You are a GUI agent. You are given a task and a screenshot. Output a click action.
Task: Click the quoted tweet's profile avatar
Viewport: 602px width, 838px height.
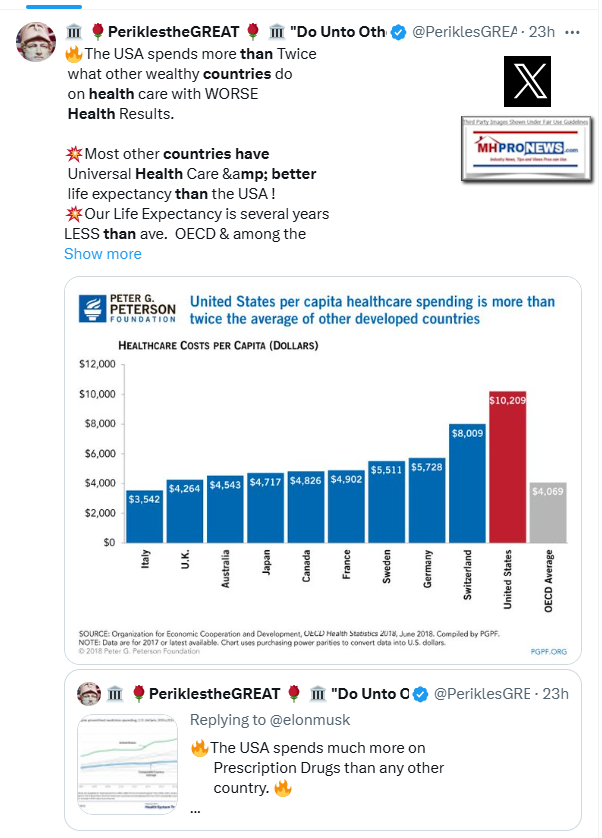(x=92, y=692)
